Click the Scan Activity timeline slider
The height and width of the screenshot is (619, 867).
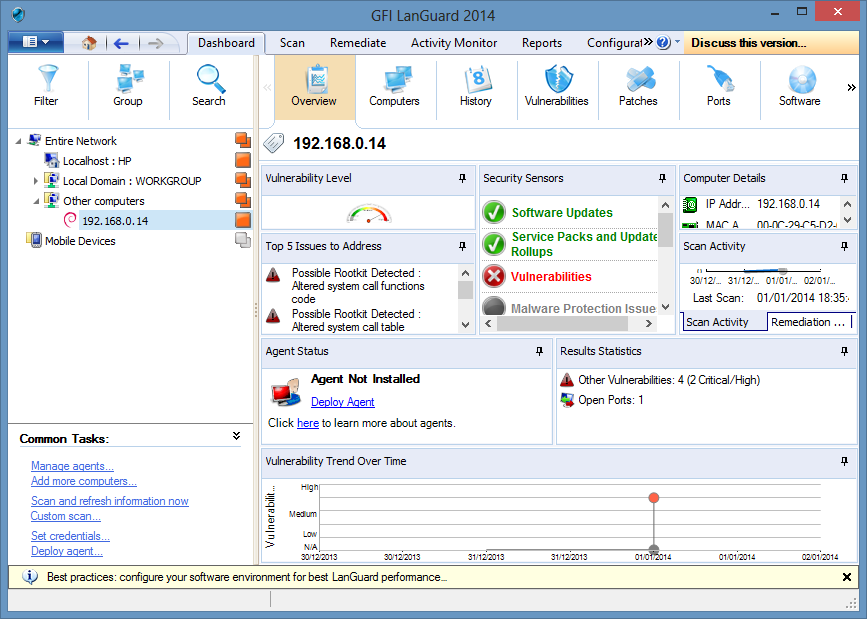coord(782,271)
